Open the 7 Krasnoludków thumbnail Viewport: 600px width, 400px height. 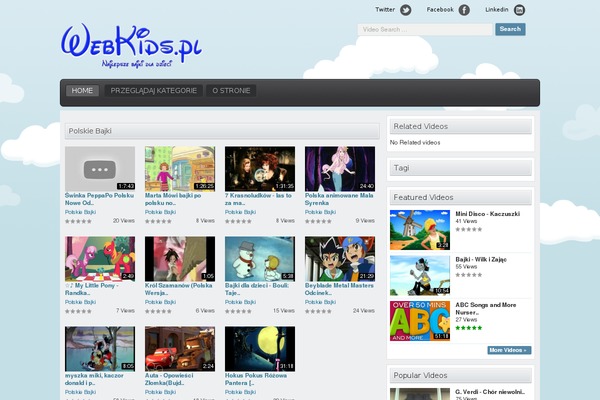(260, 168)
